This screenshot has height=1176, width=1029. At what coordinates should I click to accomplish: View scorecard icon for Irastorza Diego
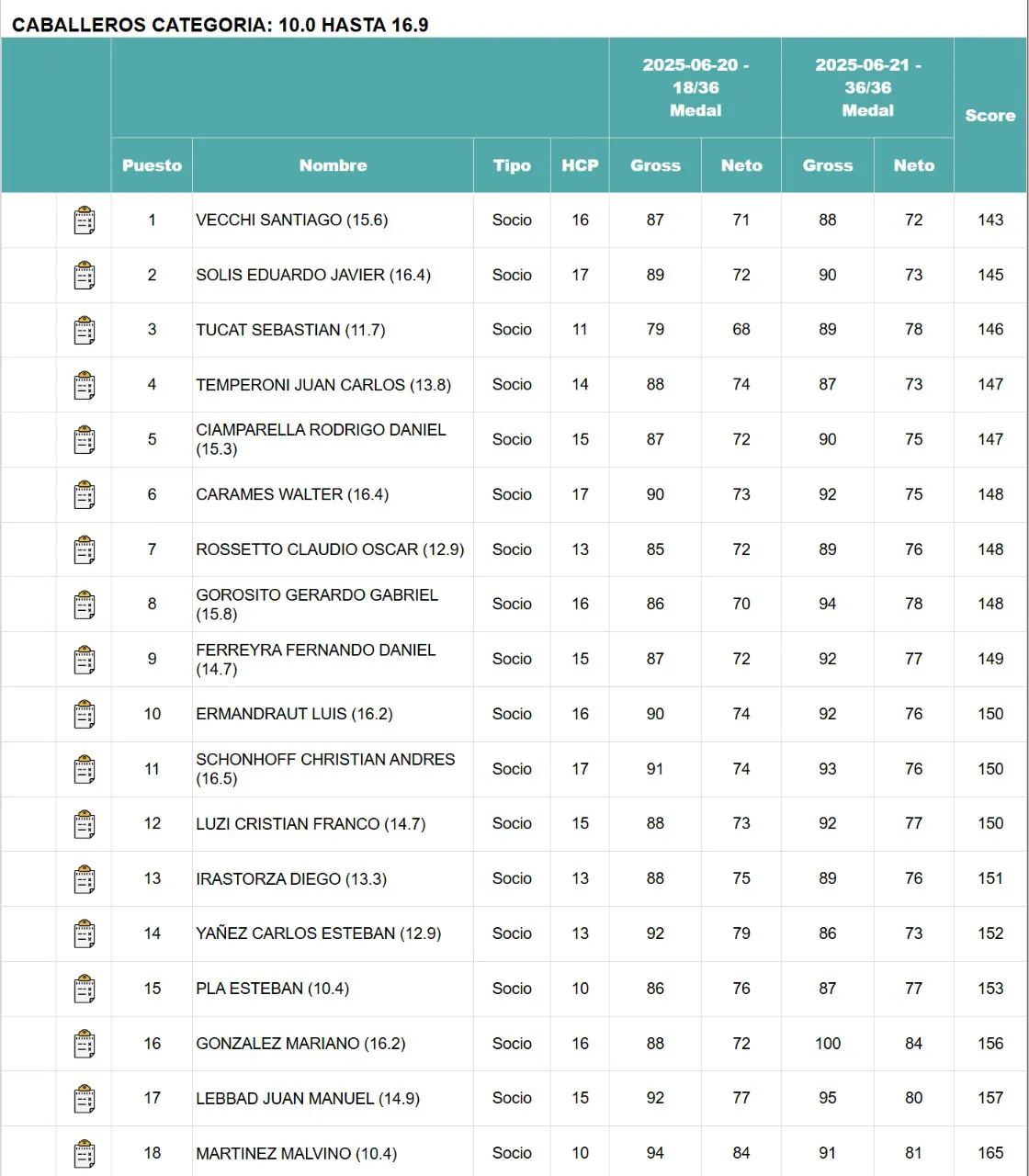[x=85, y=879]
